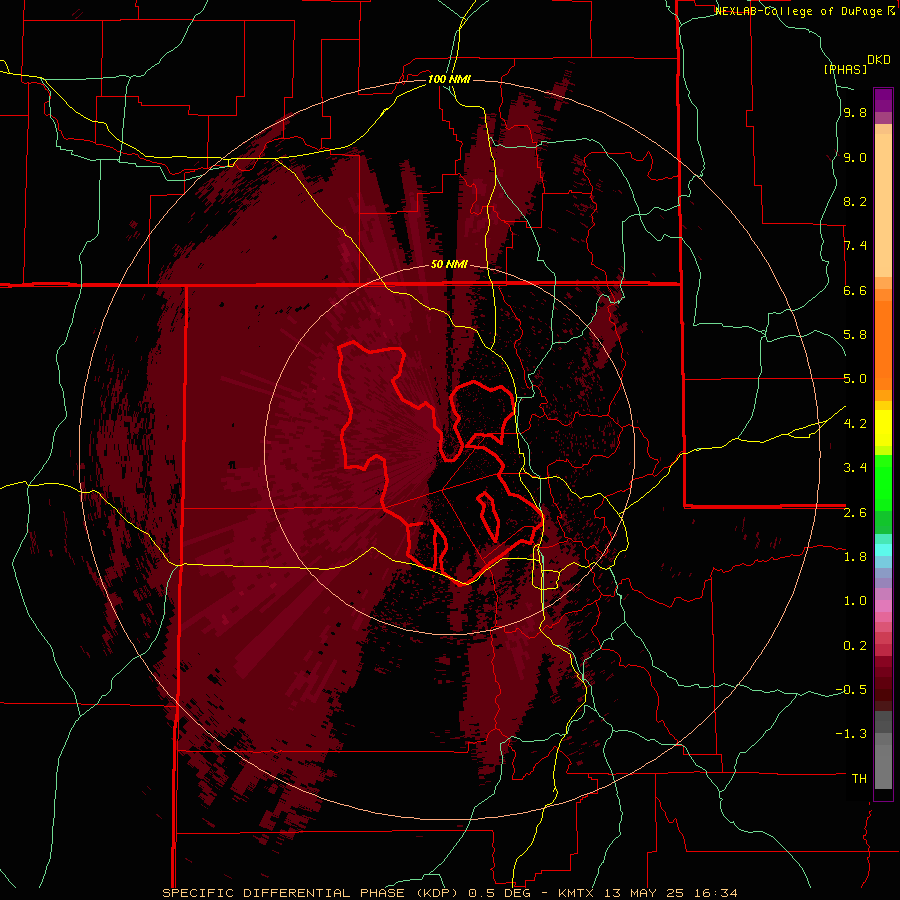Viewport: 900px width, 900px height.
Task: Click the 4.2 scale value label
Action: point(855,424)
